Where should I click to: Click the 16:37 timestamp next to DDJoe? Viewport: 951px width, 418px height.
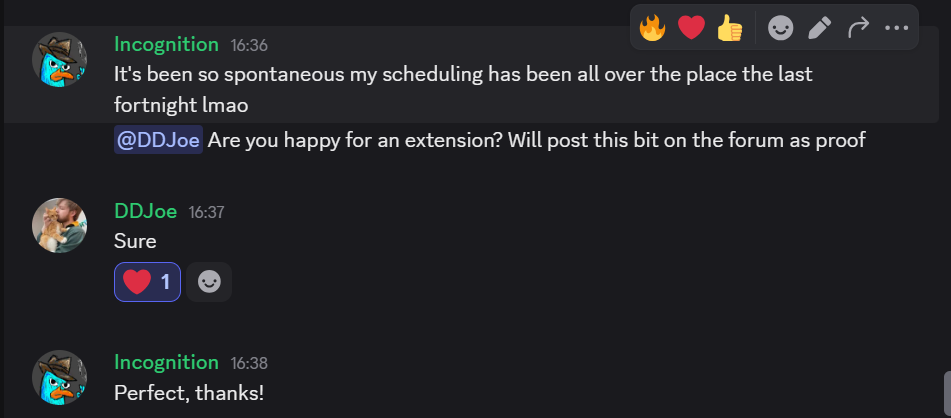[207, 212]
